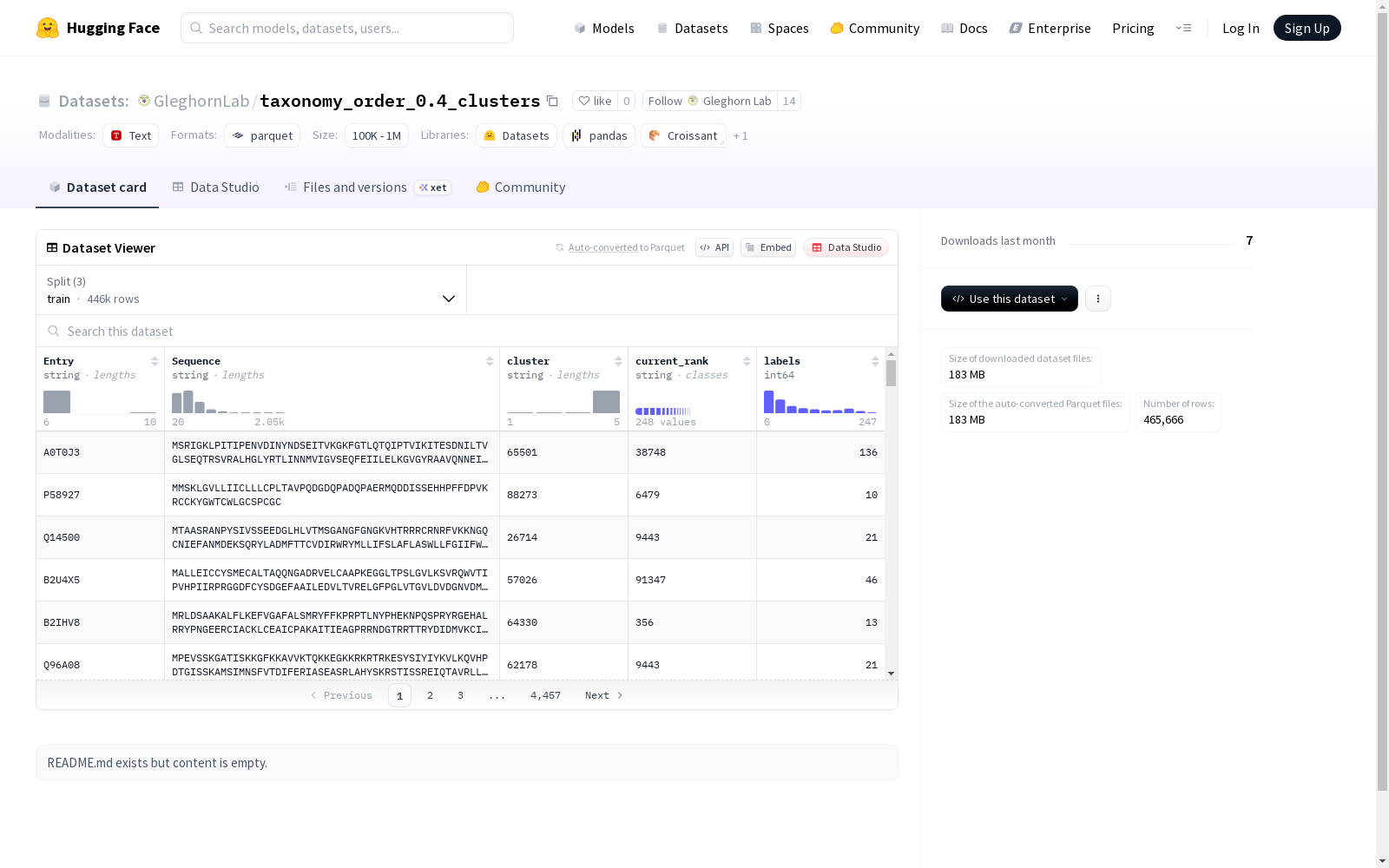Open Spaces in the top navigation
This screenshot has height=868, width=1389.
pos(780,28)
